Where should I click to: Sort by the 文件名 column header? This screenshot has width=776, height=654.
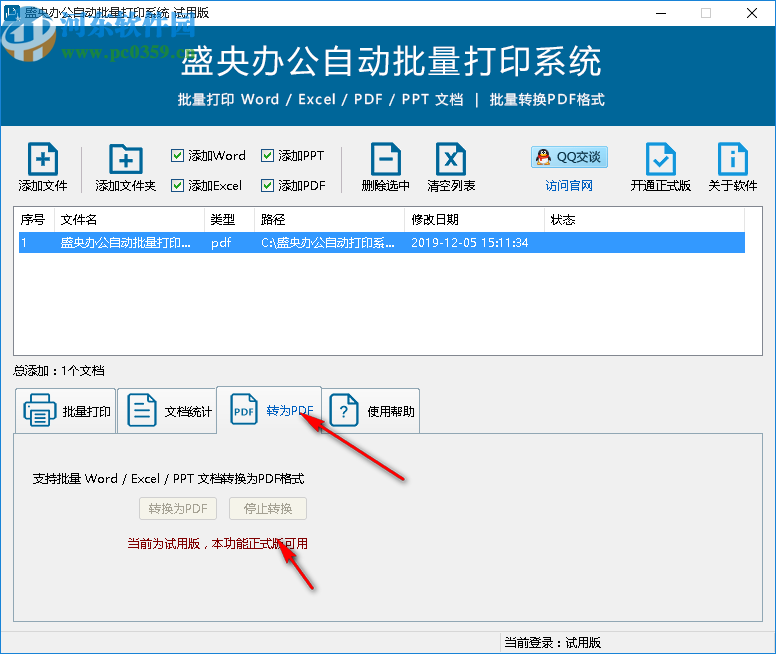pos(130,219)
